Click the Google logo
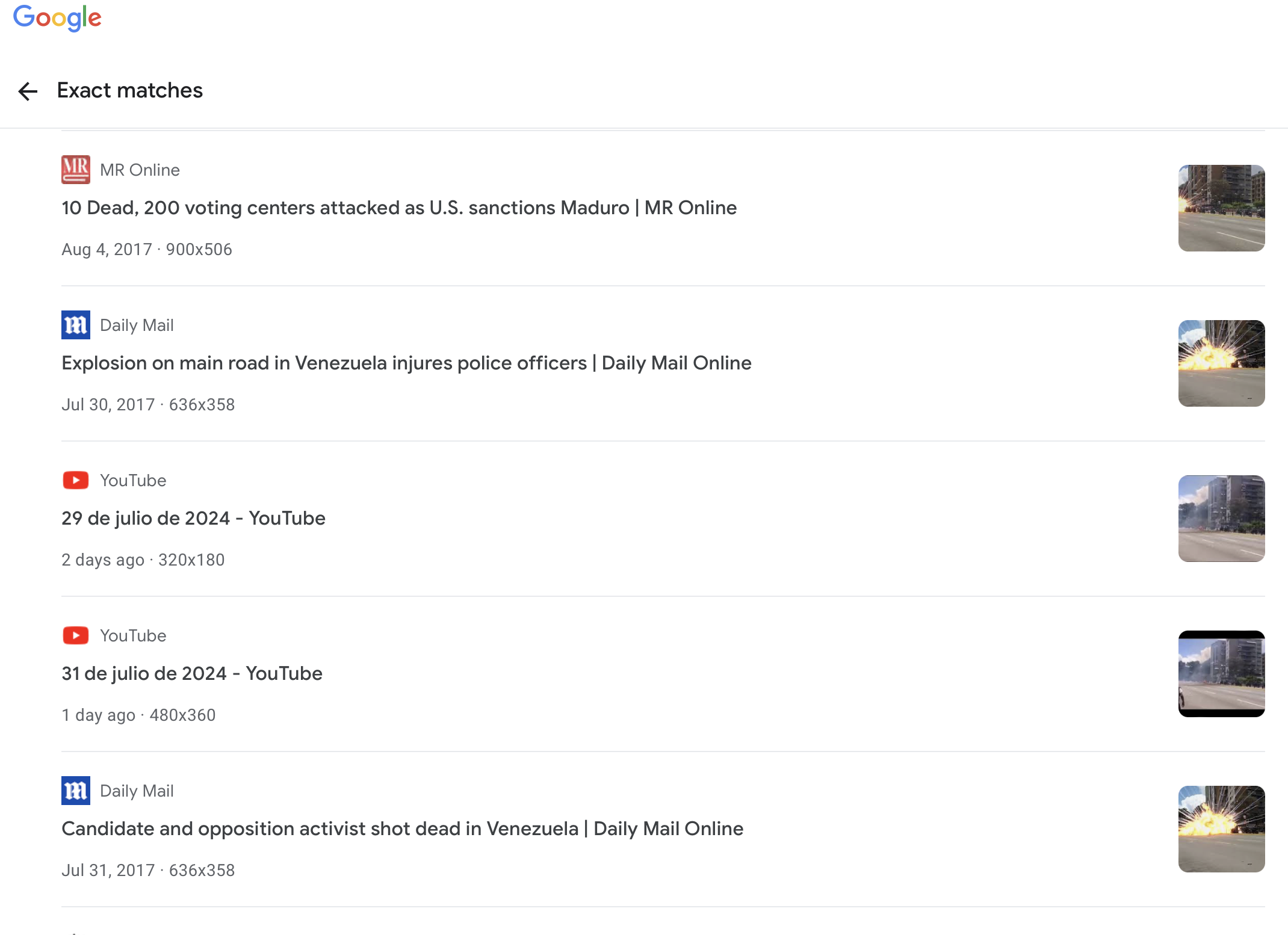This screenshot has width=1288, height=935. (57, 18)
